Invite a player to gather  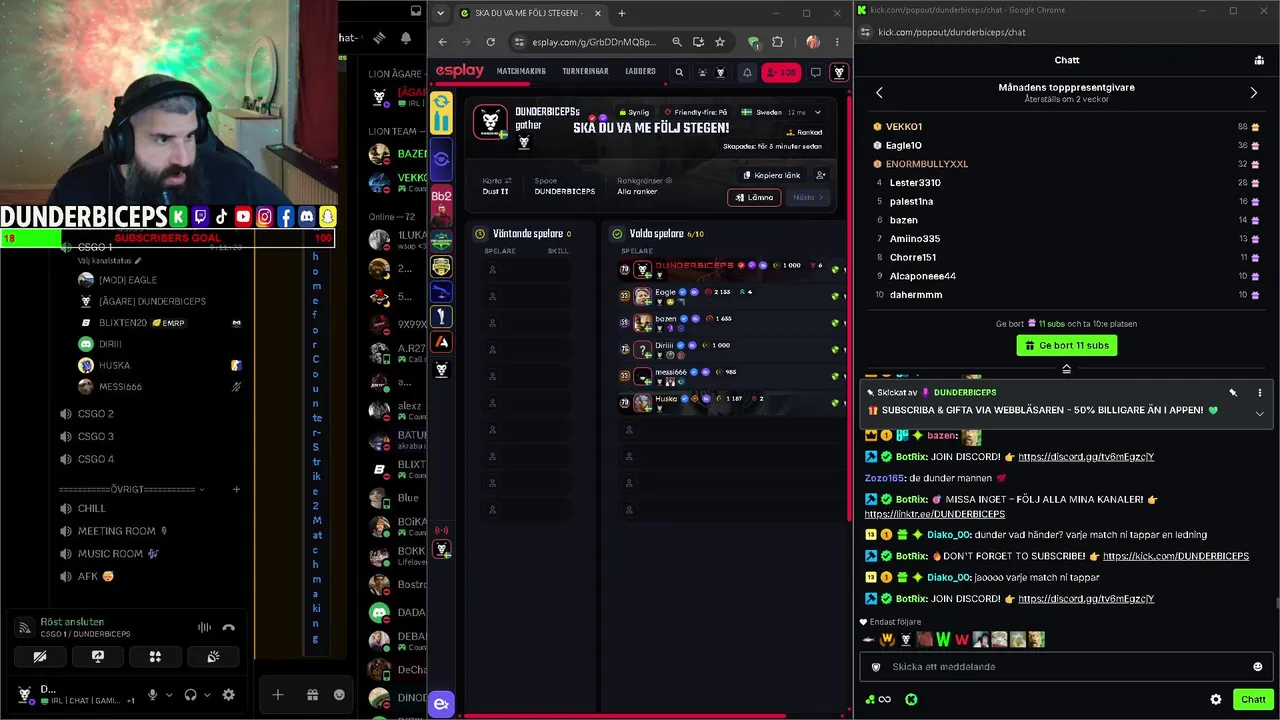coord(821,175)
